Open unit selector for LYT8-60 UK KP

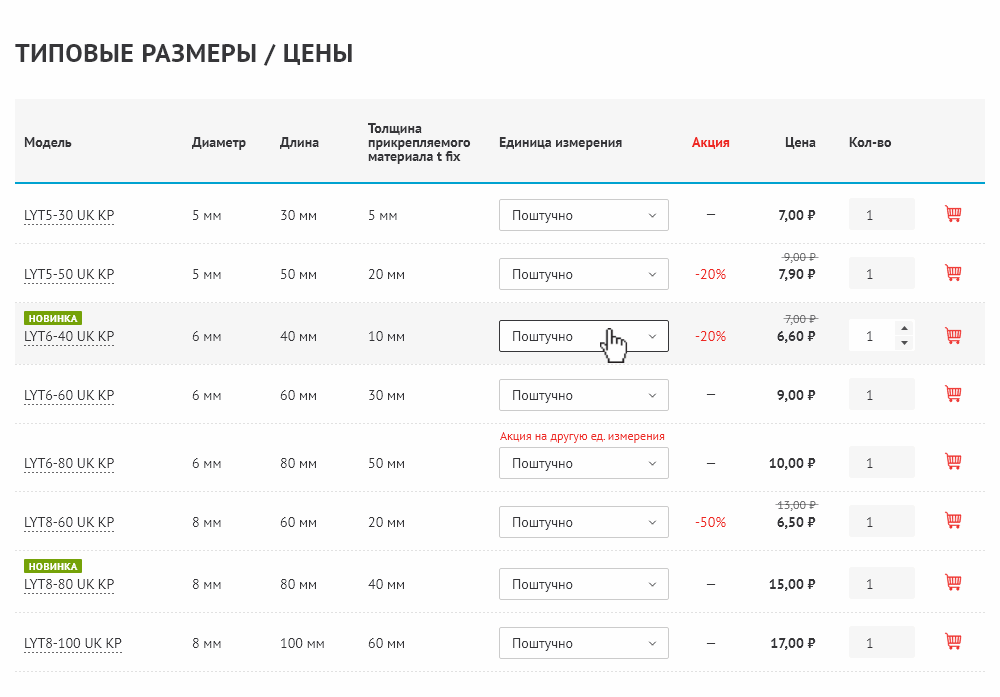click(584, 522)
